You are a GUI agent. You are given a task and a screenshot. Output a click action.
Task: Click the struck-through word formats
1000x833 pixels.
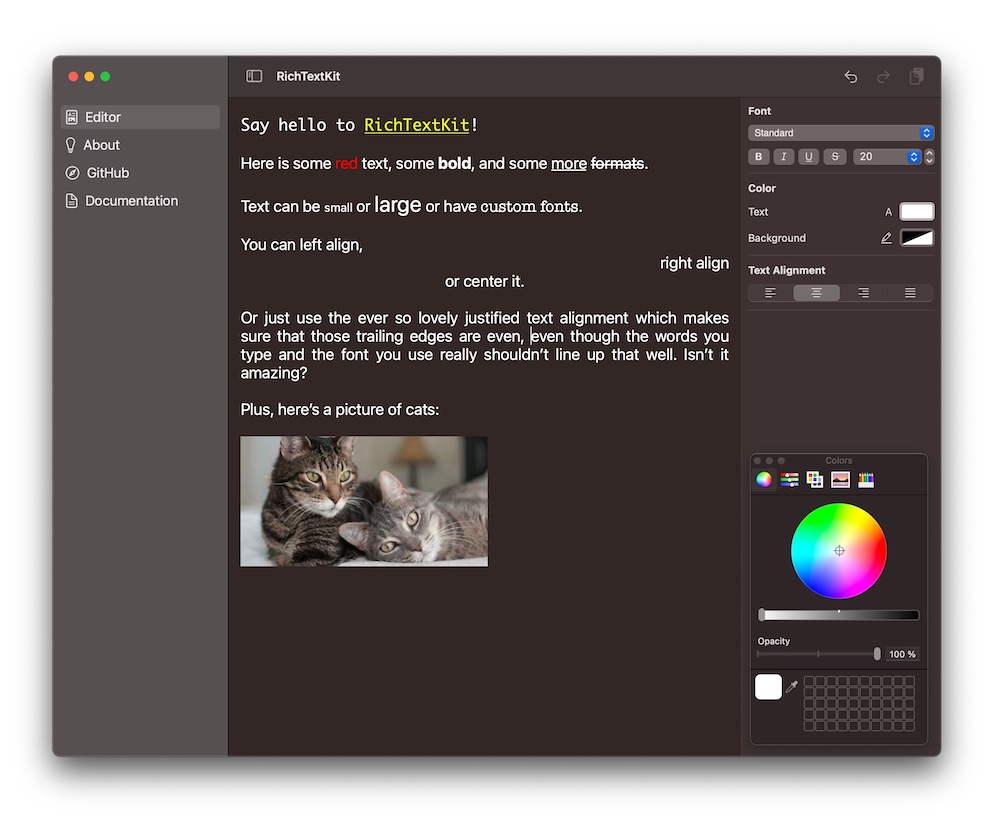pyautogui.click(x=617, y=164)
